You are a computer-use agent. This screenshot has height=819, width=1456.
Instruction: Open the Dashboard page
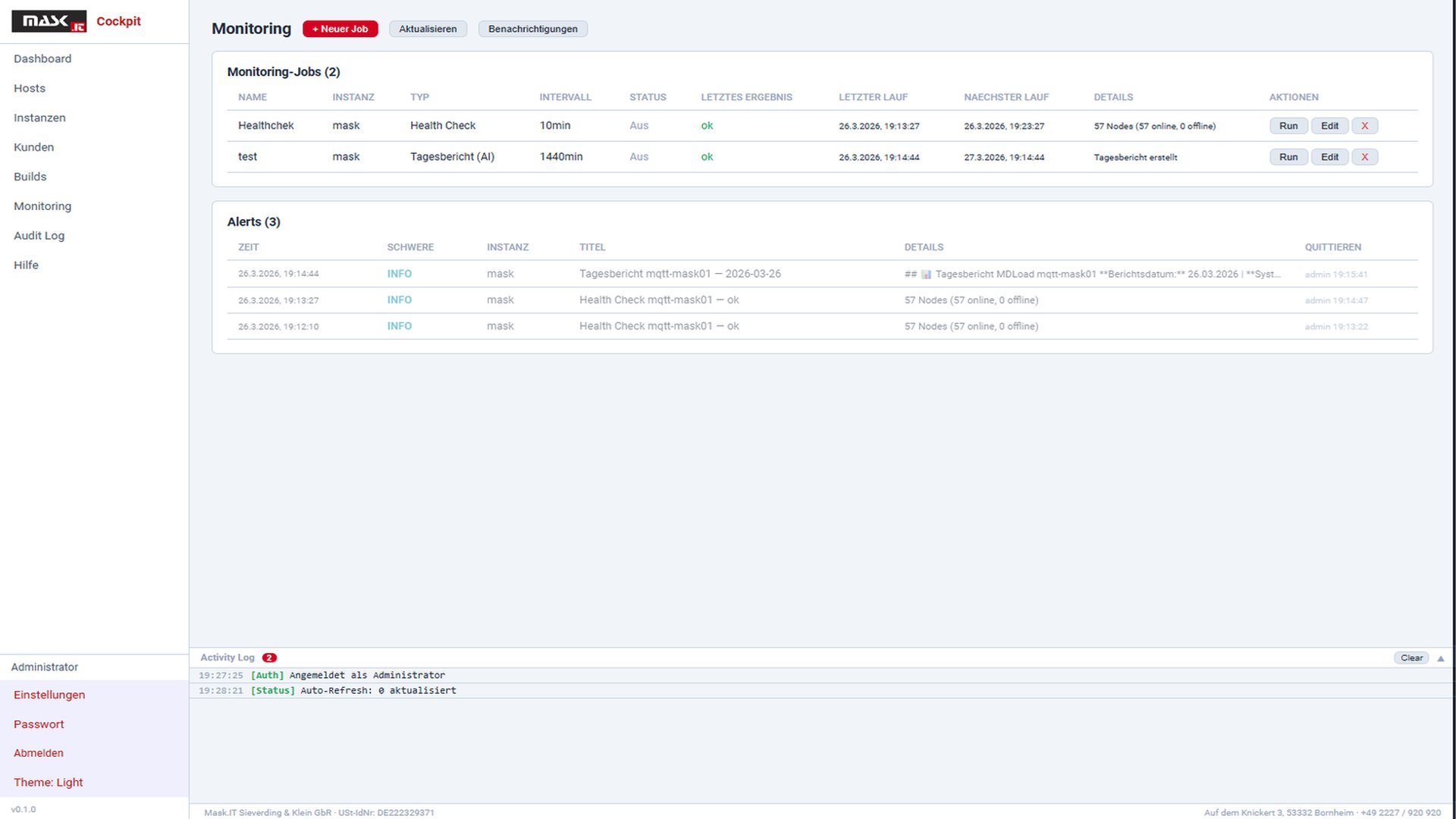coord(42,58)
